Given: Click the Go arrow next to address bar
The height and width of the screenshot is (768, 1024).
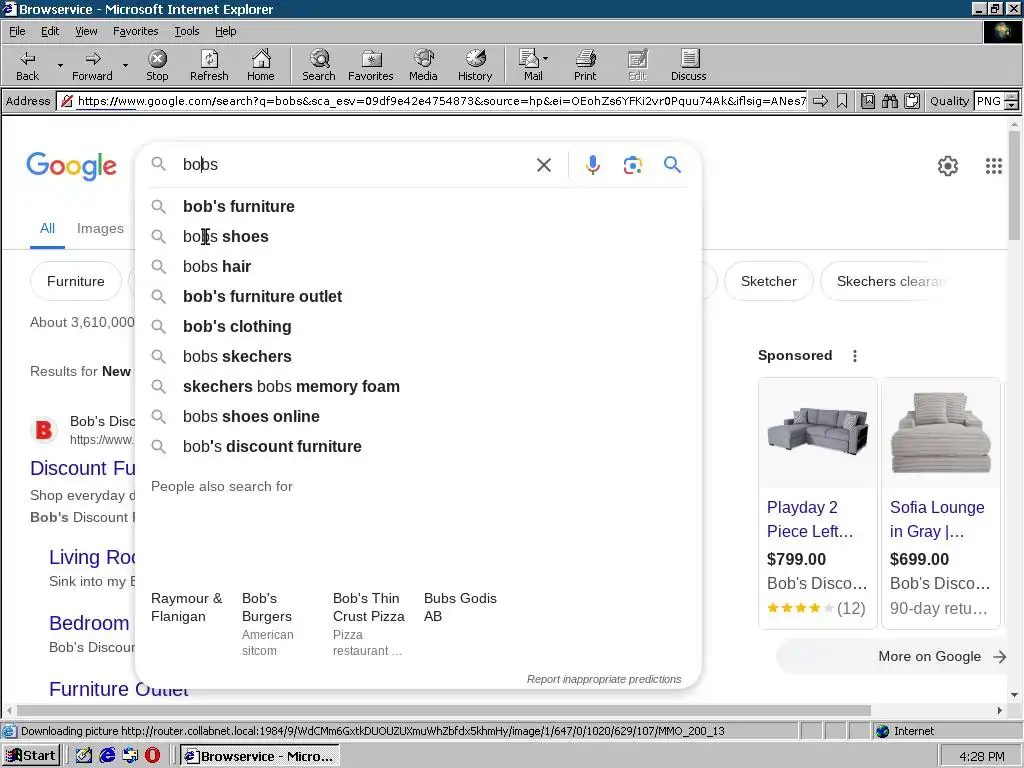Looking at the screenshot, I should (x=820, y=101).
